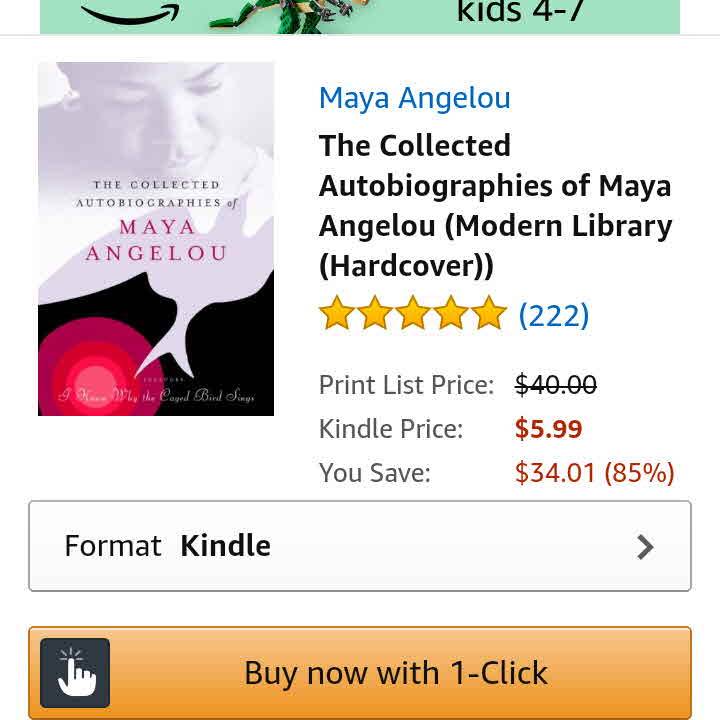The image size is (720, 720).
Task: Open the Maya Angelou author link
Action: [415, 98]
